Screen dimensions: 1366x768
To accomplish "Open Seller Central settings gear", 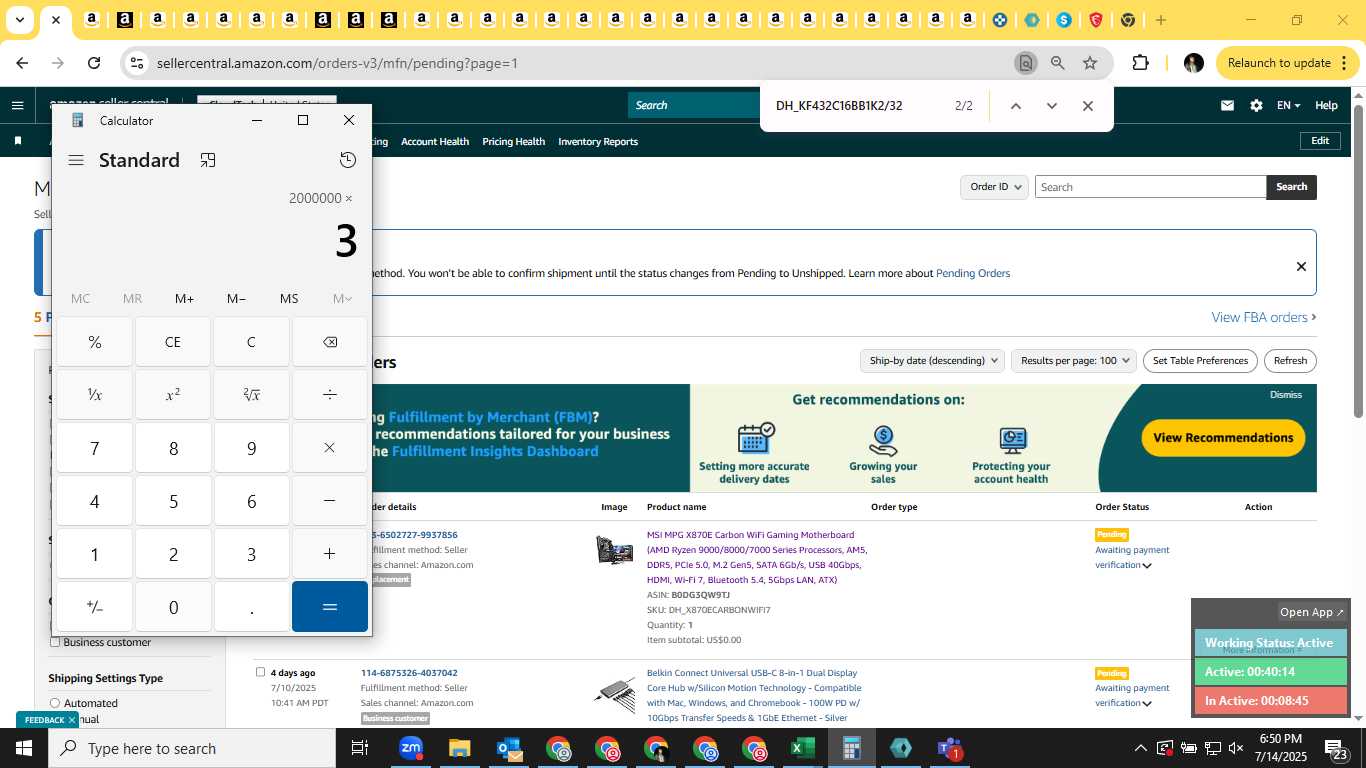I will click(x=1256, y=105).
